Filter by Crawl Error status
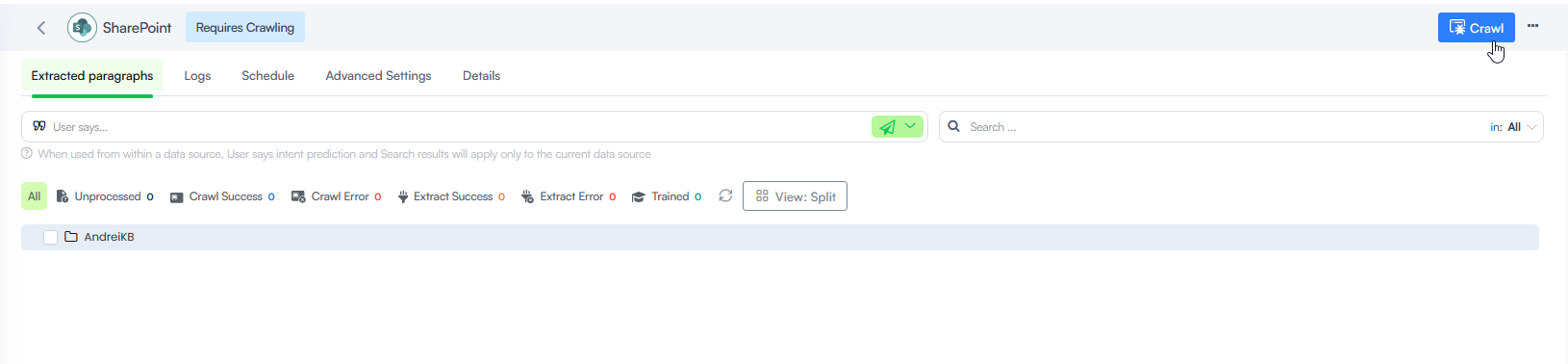This screenshot has height=364, width=1568. click(336, 196)
